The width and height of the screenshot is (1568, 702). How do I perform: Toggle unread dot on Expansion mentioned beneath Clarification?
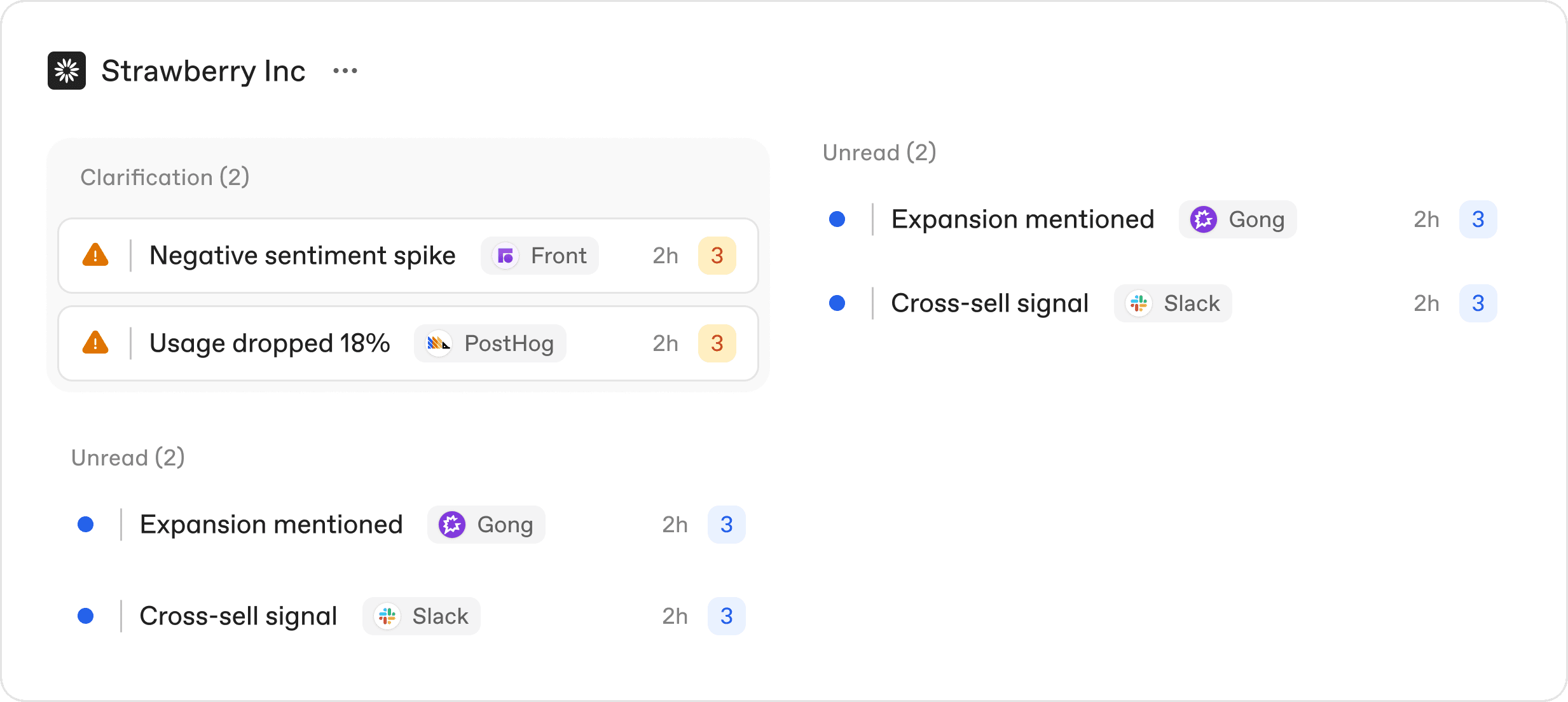86,525
